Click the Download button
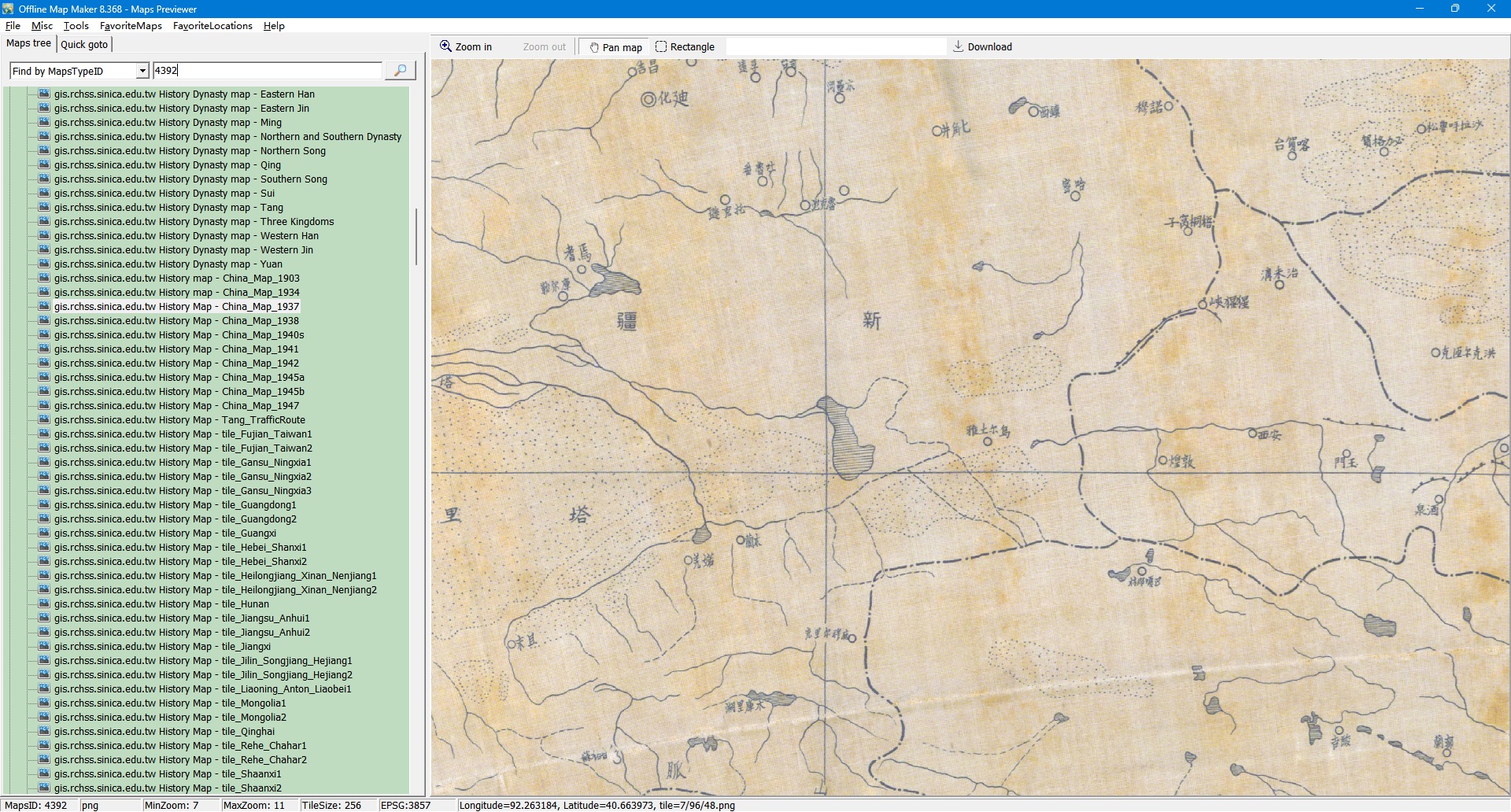The width and height of the screenshot is (1511, 812). 982,47
